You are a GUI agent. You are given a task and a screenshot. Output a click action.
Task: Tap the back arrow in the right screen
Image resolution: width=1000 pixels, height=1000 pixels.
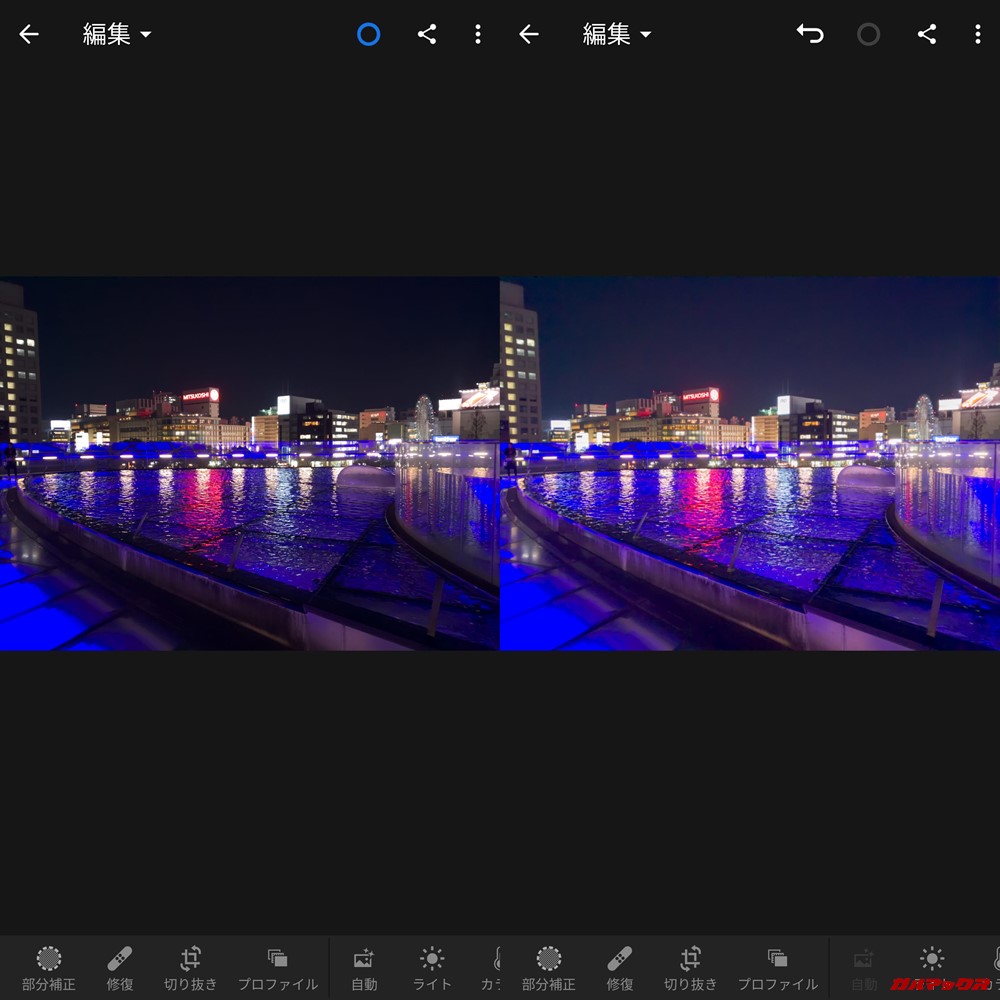tap(529, 34)
